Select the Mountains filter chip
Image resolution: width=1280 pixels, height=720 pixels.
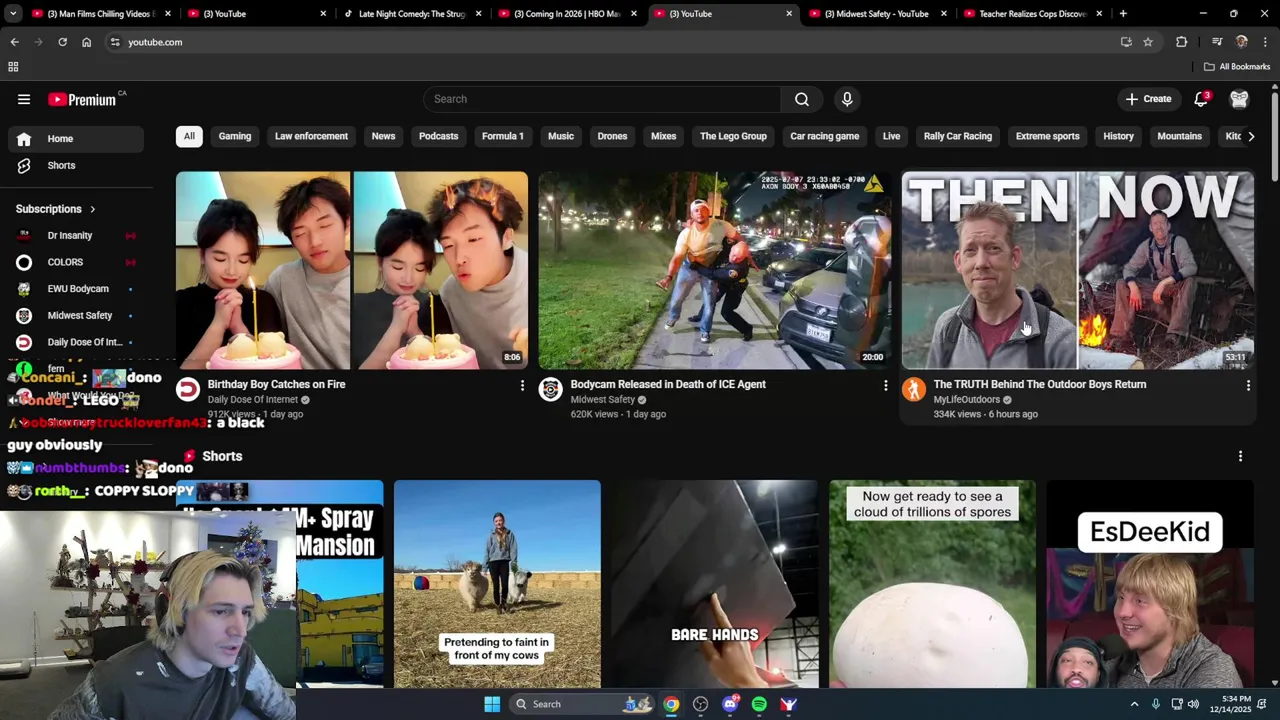pyautogui.click(x=1180, y=136)
